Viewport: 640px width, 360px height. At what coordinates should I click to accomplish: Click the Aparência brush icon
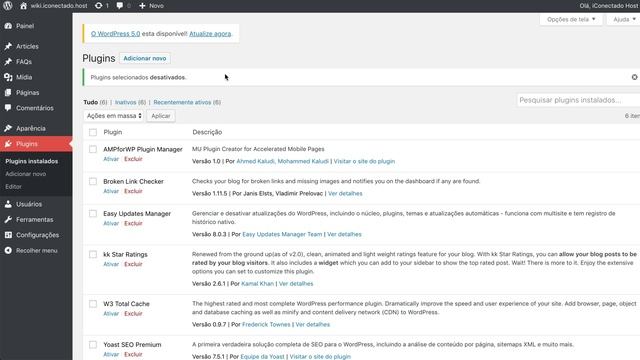click(x=8, y=128)
